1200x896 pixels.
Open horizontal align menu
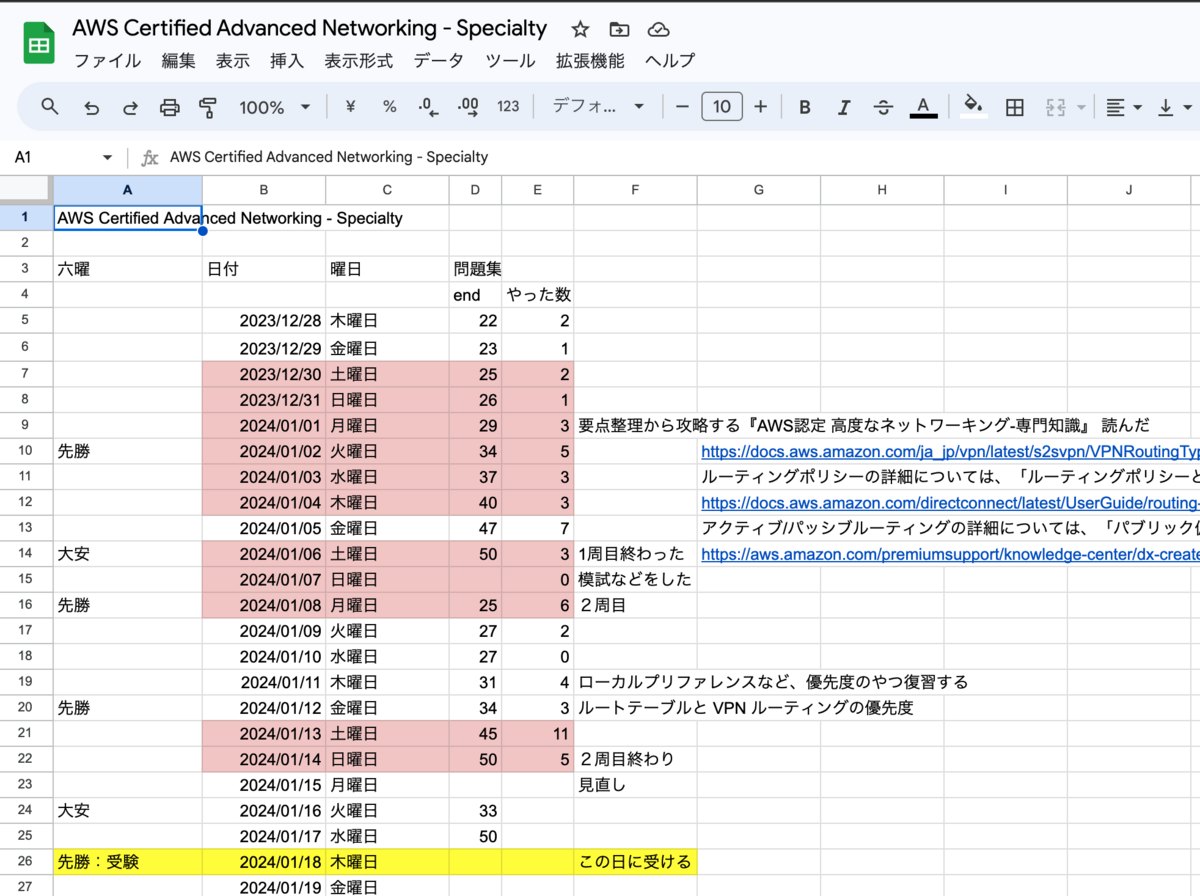1122,107
